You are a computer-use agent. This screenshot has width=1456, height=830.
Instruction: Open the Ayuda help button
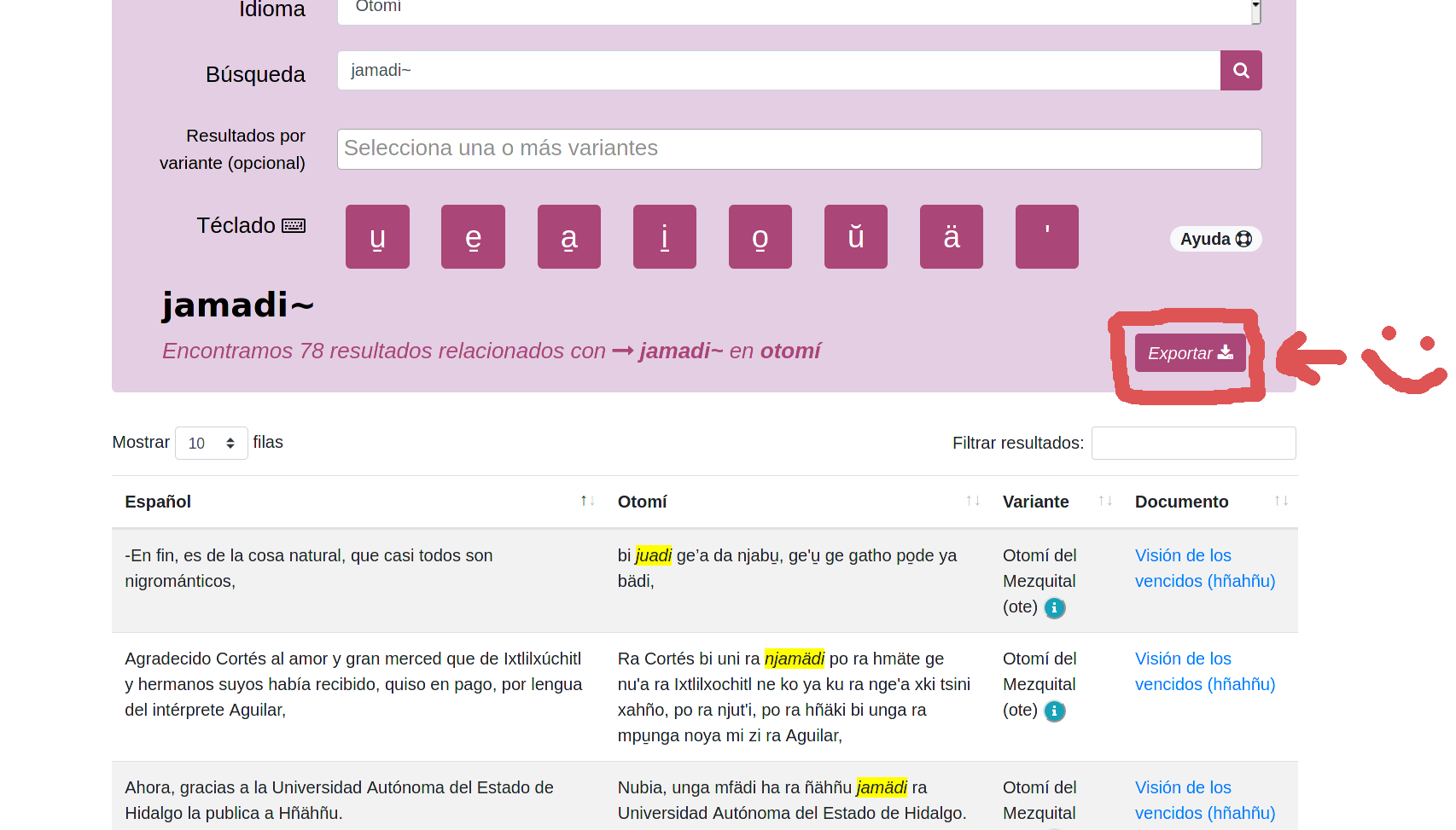click(x=1214, y=239)
